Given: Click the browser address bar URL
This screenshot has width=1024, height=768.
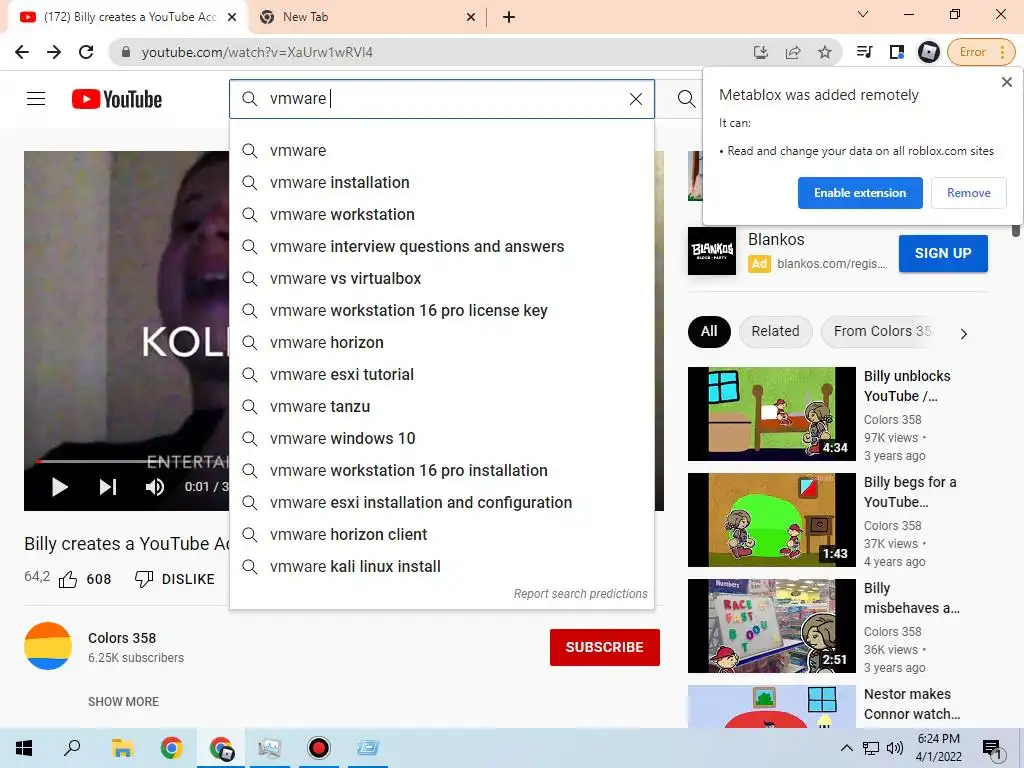Looking at the screenshot, I should (x=257, y=52).
